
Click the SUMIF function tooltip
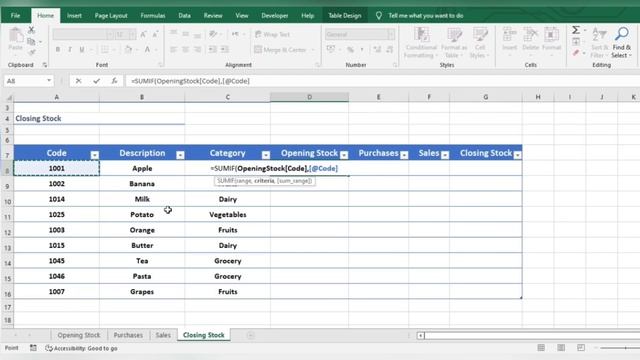(x=264, y=181)
